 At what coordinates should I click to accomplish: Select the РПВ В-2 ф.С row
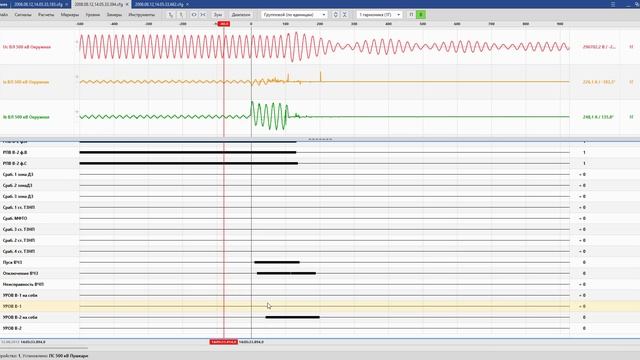pos(320,163)
